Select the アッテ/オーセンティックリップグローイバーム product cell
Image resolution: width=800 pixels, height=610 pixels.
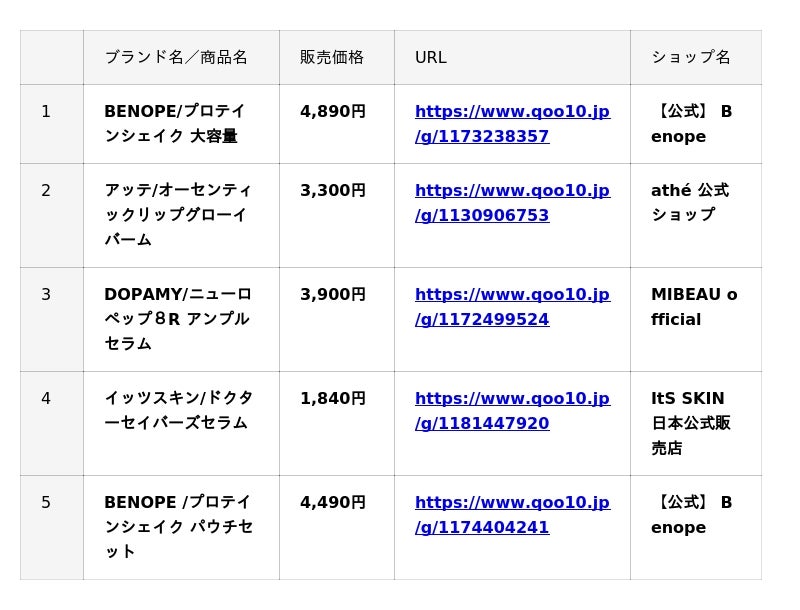click(178, 215)
